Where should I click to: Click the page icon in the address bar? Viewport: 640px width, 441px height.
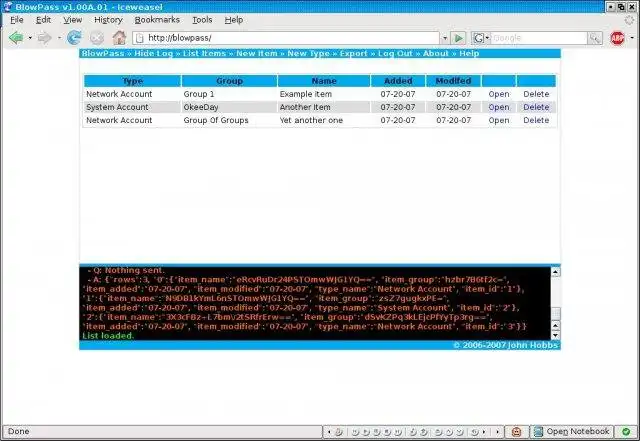coord(140,38)
